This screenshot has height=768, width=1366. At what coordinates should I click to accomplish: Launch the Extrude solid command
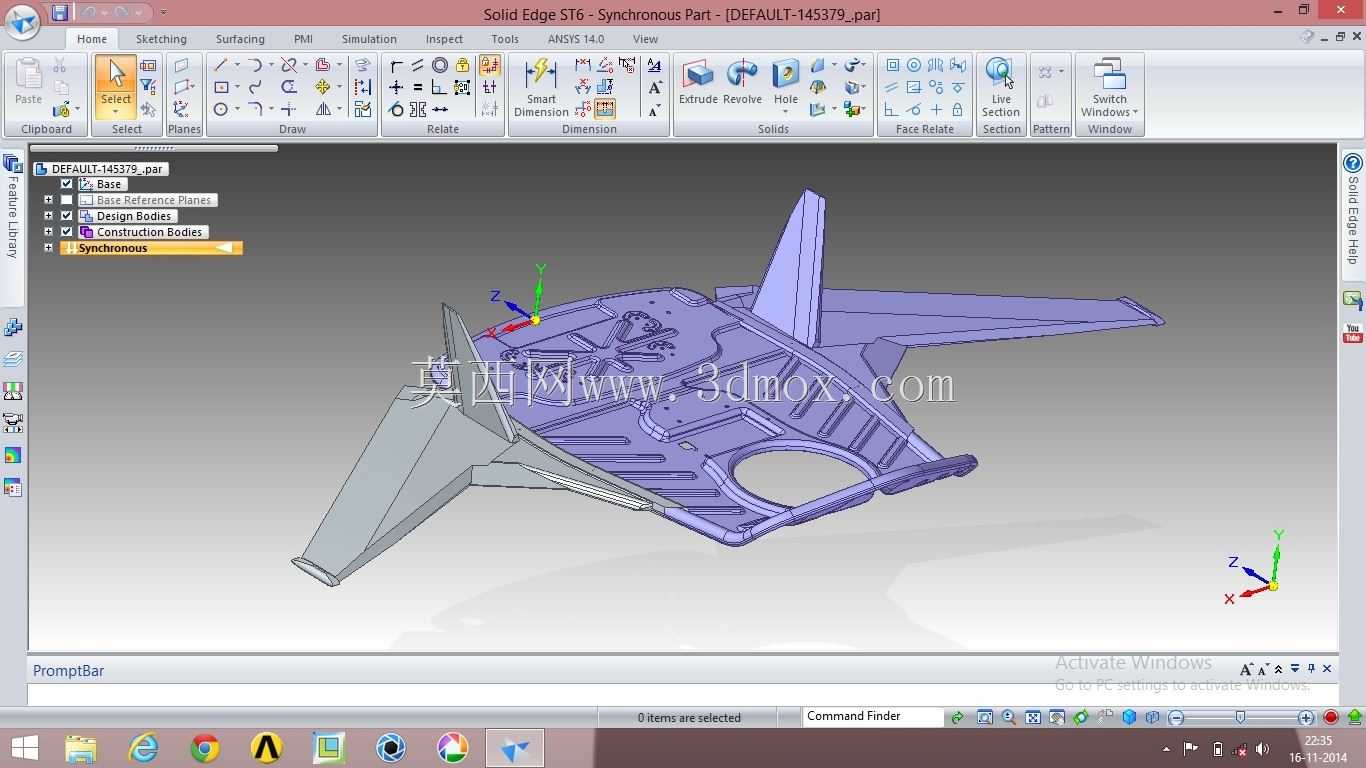point(698,82)
